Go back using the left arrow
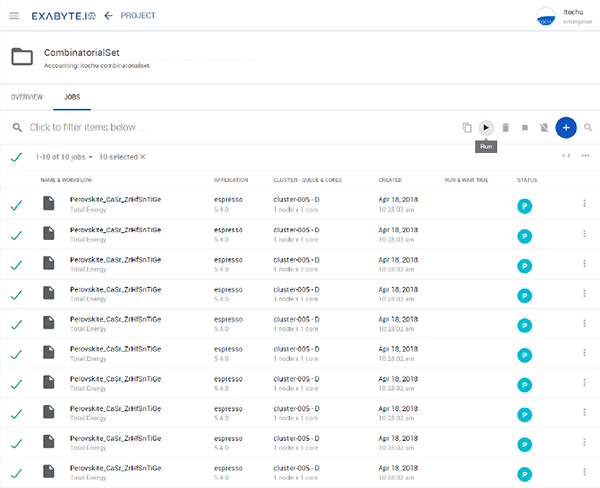This screenshot has width=600, height=488. click(x=109, y=16)
